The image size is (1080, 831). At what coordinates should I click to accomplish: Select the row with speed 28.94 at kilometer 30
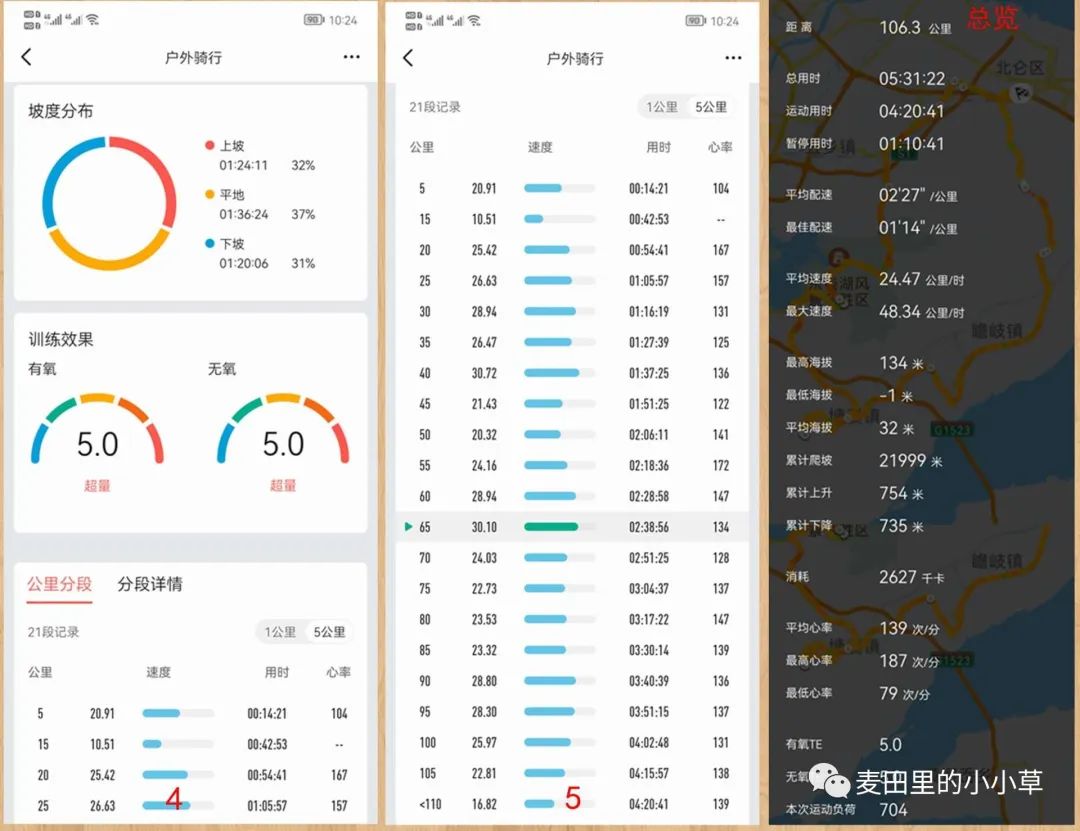[572, 311]
